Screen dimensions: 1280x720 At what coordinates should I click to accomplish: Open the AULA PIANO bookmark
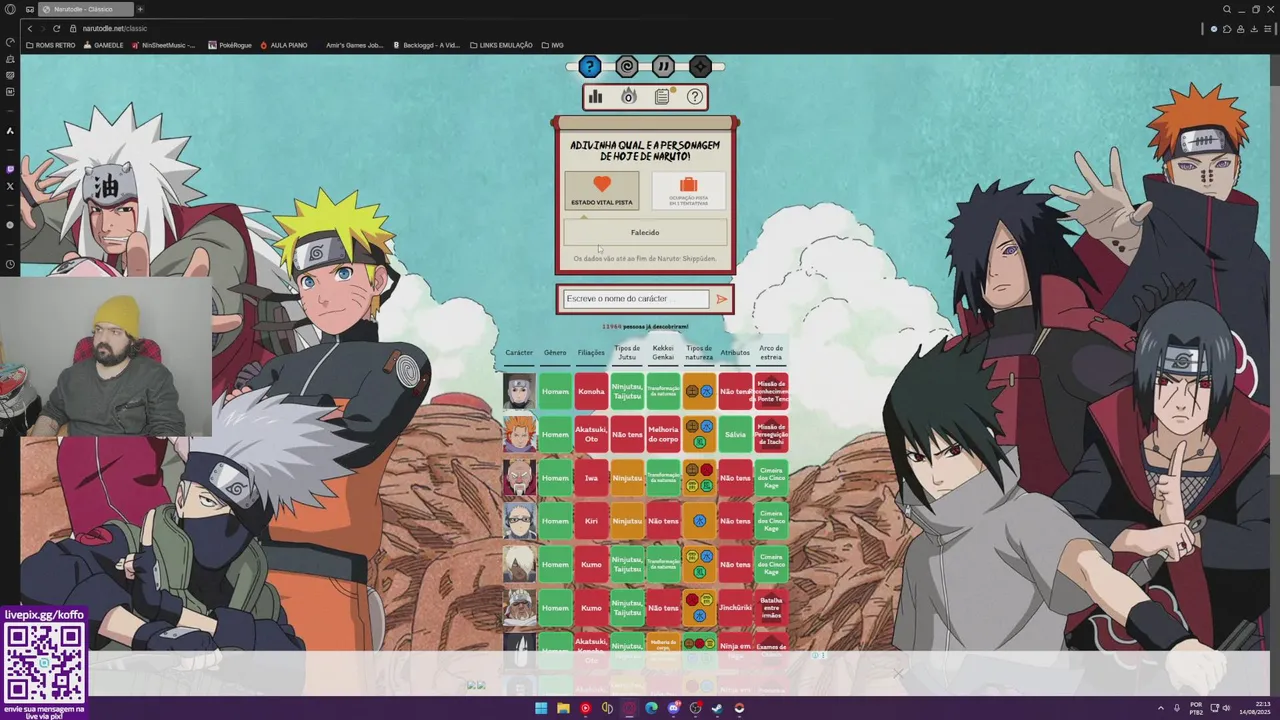(x=284, y=45)
